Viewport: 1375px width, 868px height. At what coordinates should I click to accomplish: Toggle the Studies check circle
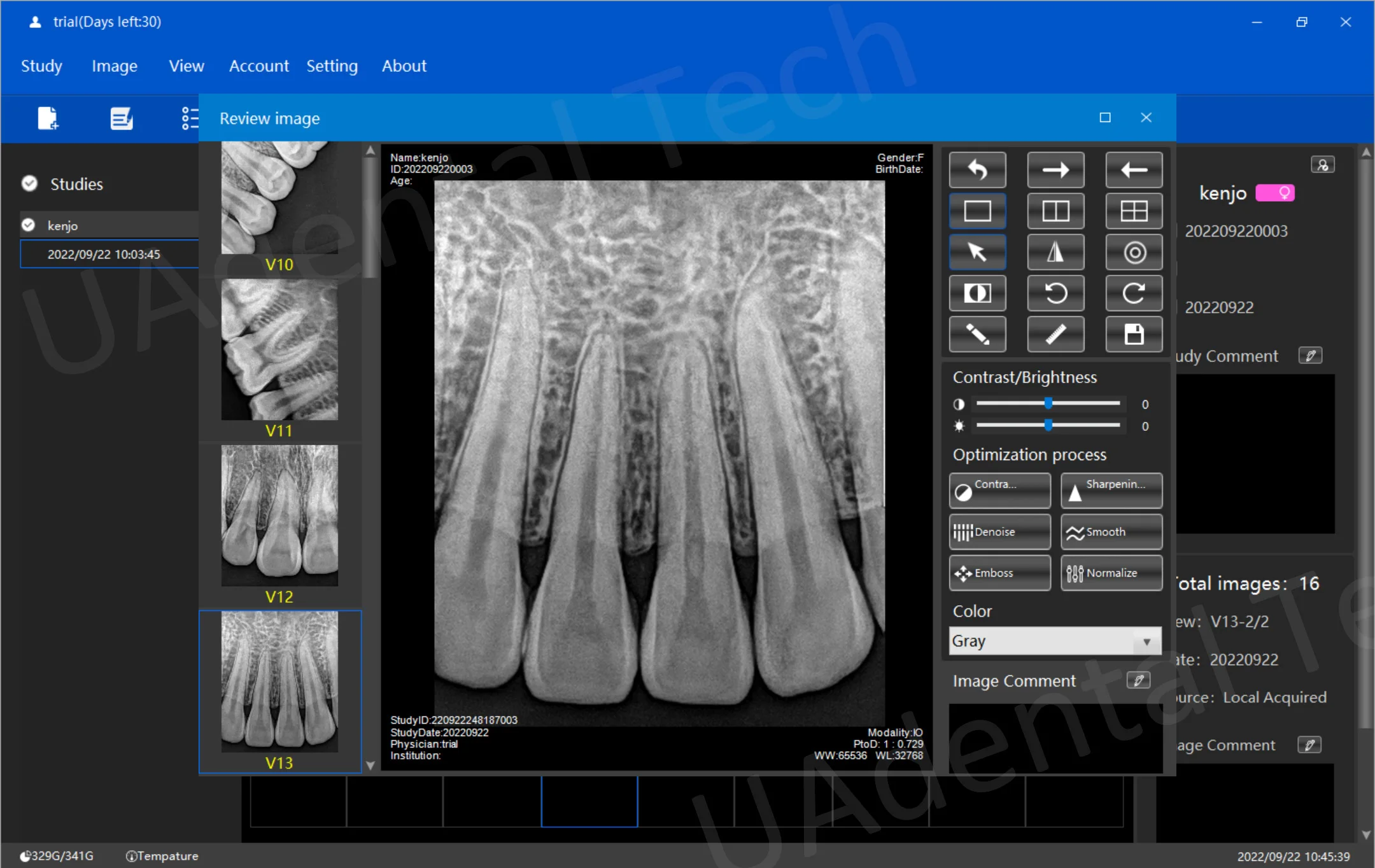(x=29, y=184)
